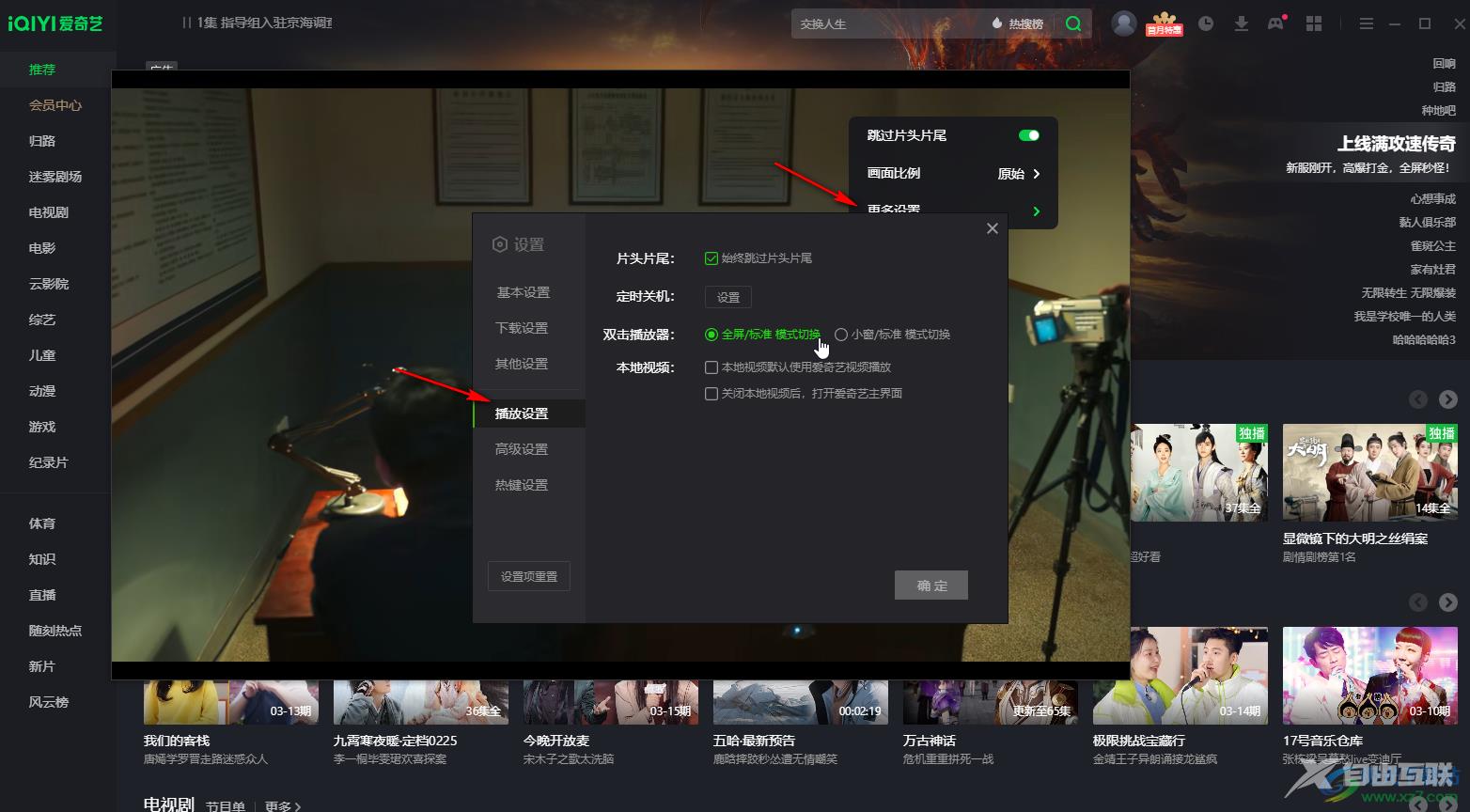The image size is (1470, 812).
Task: Toggle 跳过片头片尾 switch off
Action: [1029, 135]
